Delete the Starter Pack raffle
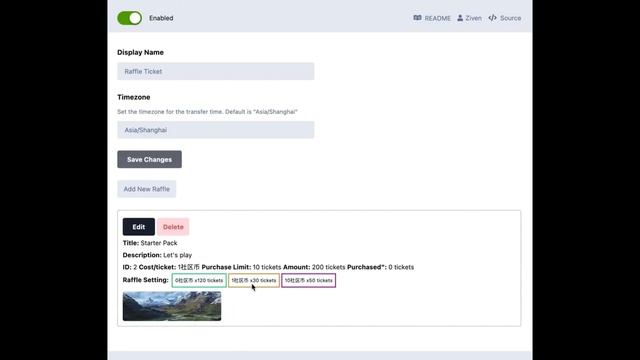The image size is (640, 360). point(173,227)
